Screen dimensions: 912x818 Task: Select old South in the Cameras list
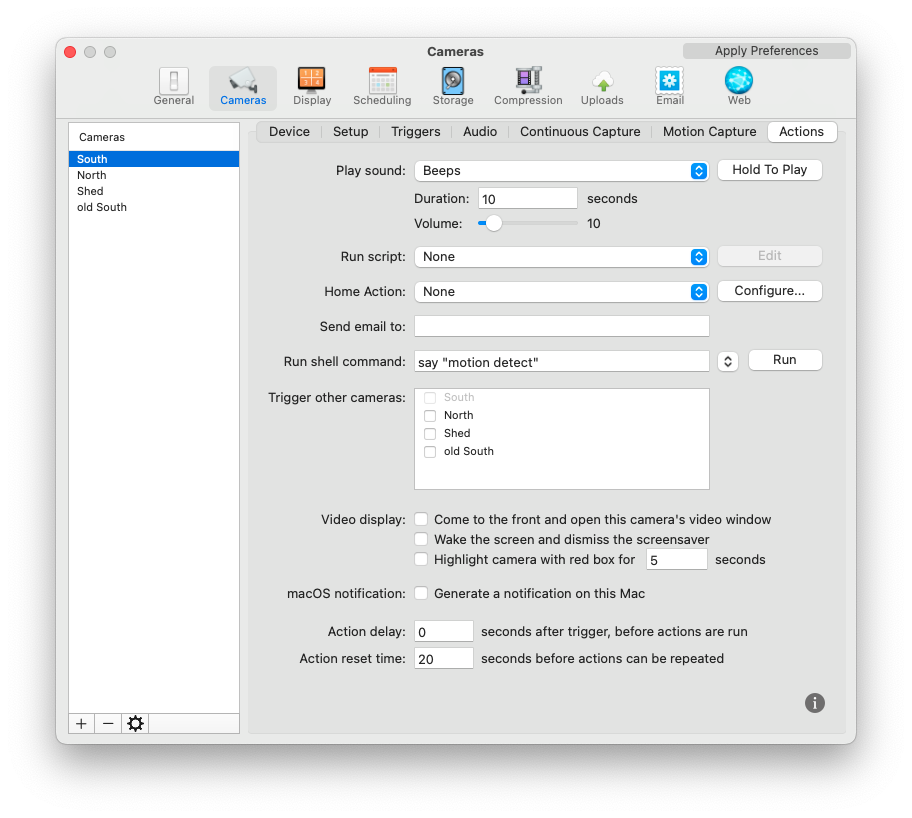pos(154,207)
